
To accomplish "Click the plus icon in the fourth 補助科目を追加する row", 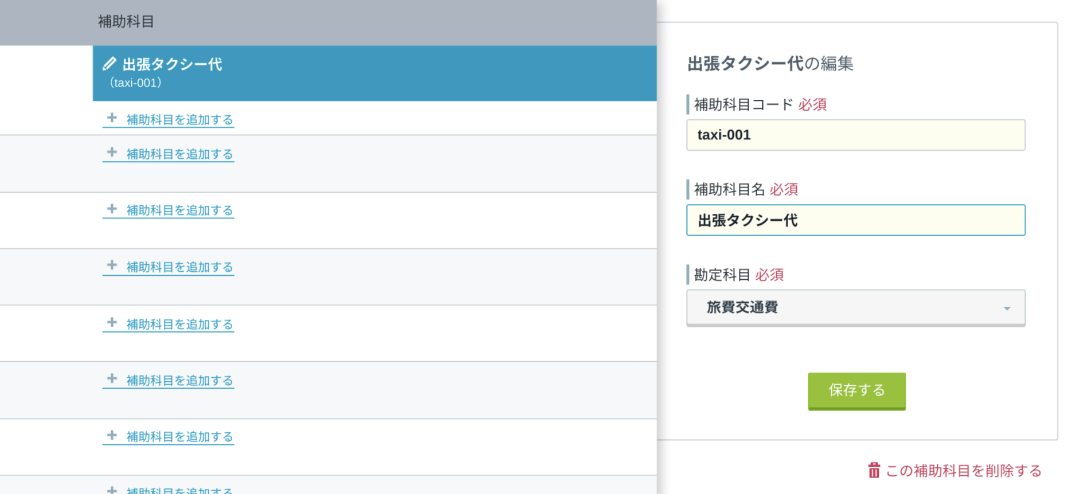I will (113, 266).
